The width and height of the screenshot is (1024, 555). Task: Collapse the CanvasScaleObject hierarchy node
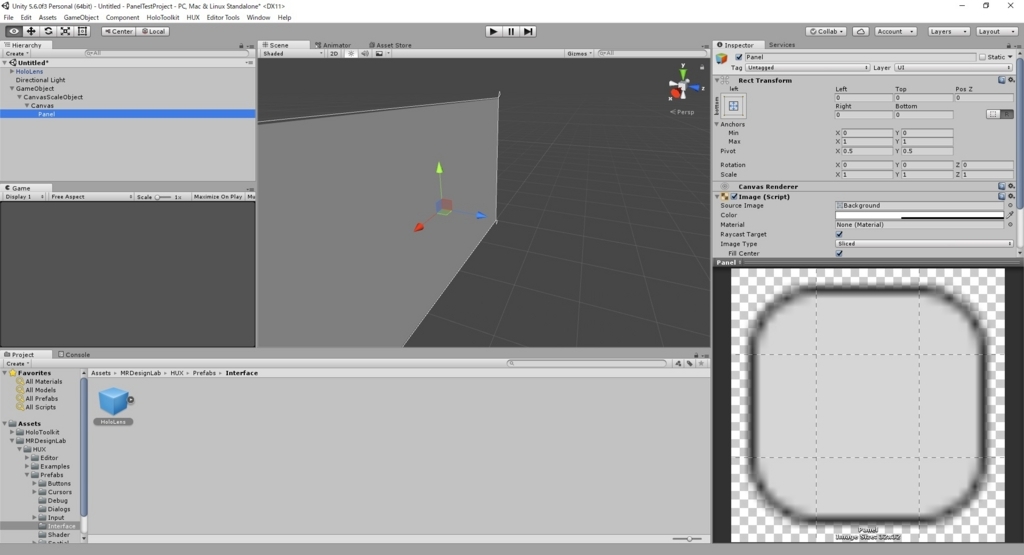[x=20, y=97]
